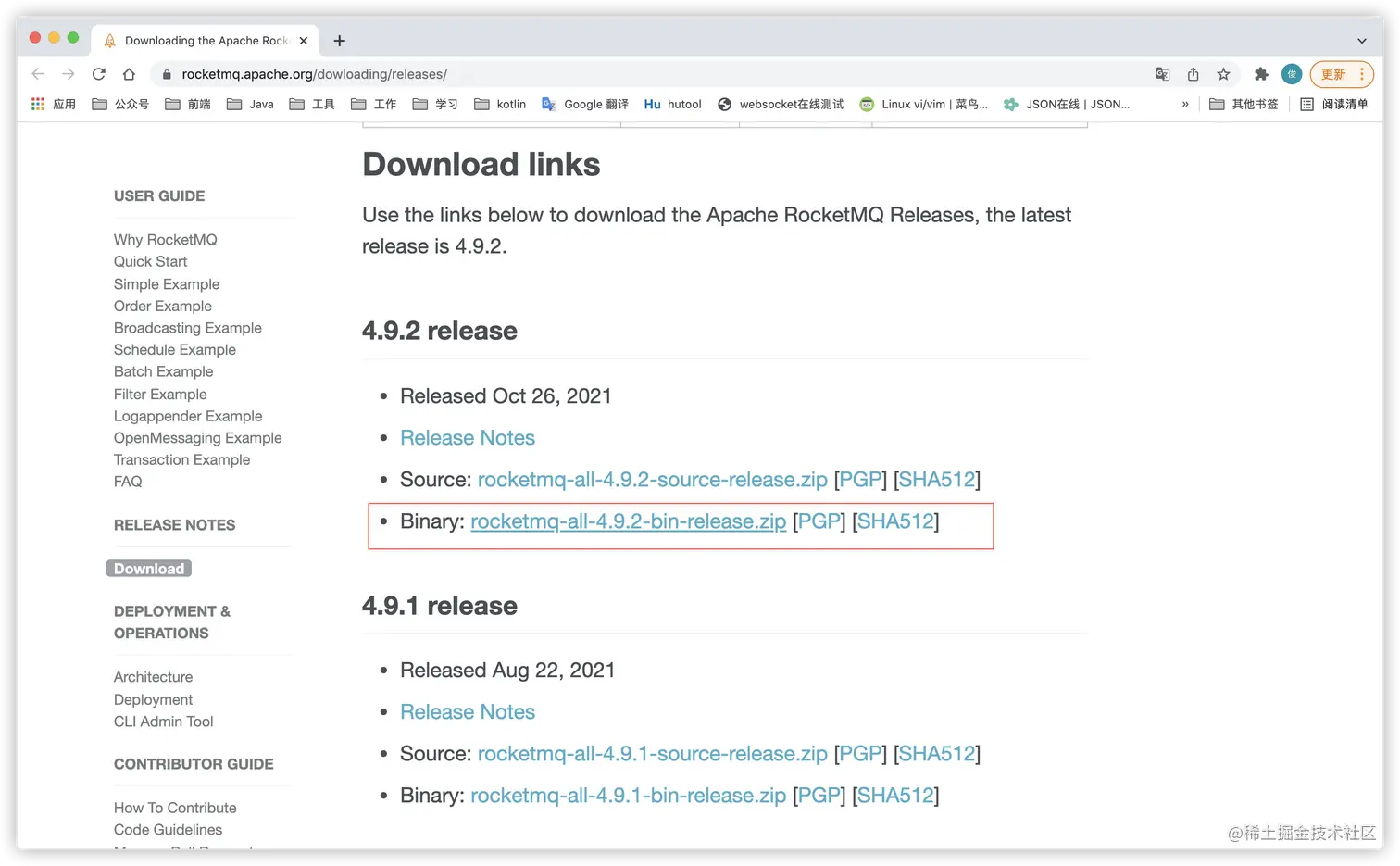Screen dimensions: 1400x866
Task: Open the hutool bookmark
Action: (x=673, y=104)
